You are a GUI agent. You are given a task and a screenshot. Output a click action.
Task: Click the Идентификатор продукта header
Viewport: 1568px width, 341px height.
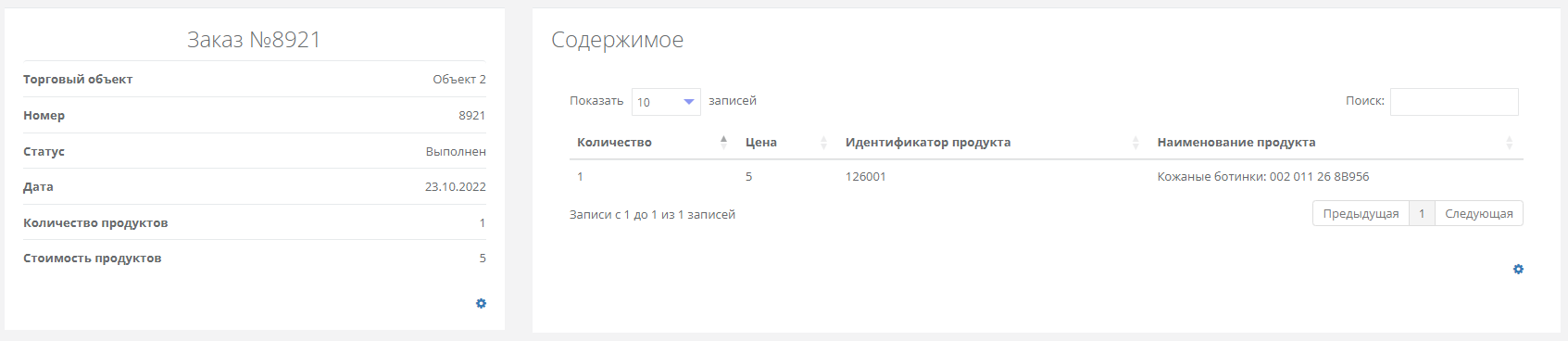pyautogui.click(x=928, y=143)
